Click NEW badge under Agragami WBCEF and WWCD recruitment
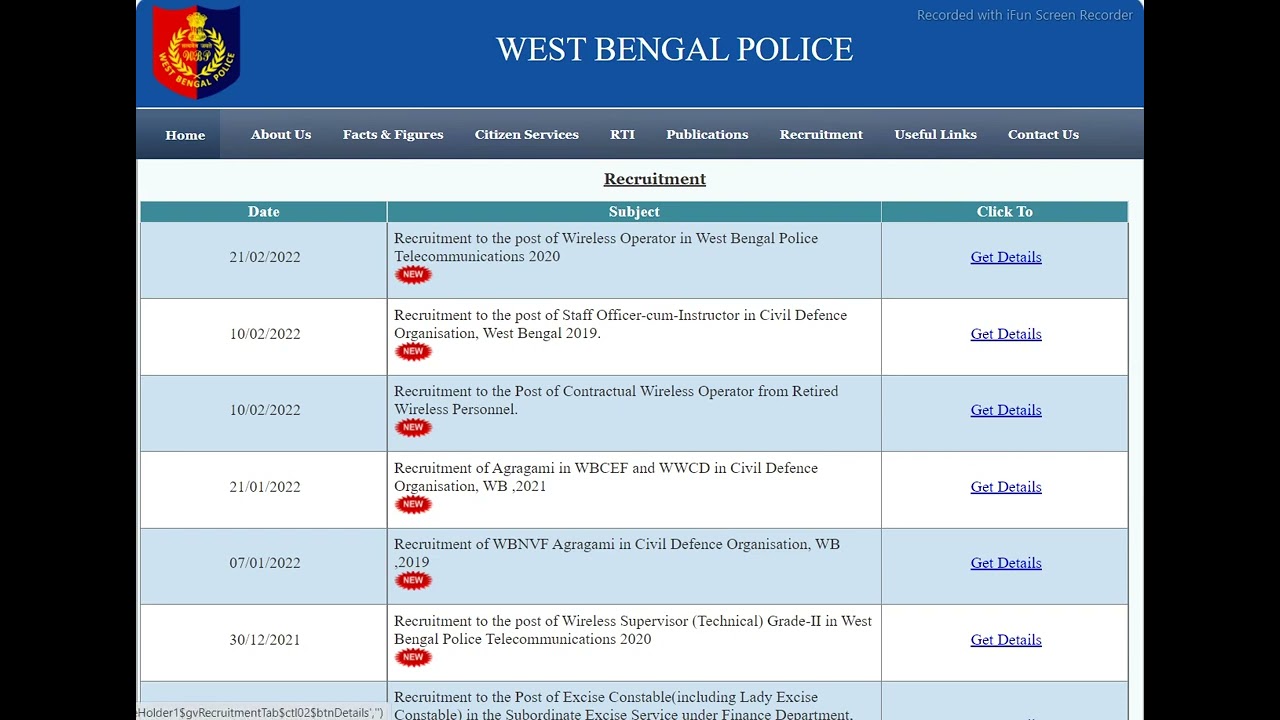The image size is (1280, 720). 413,505
